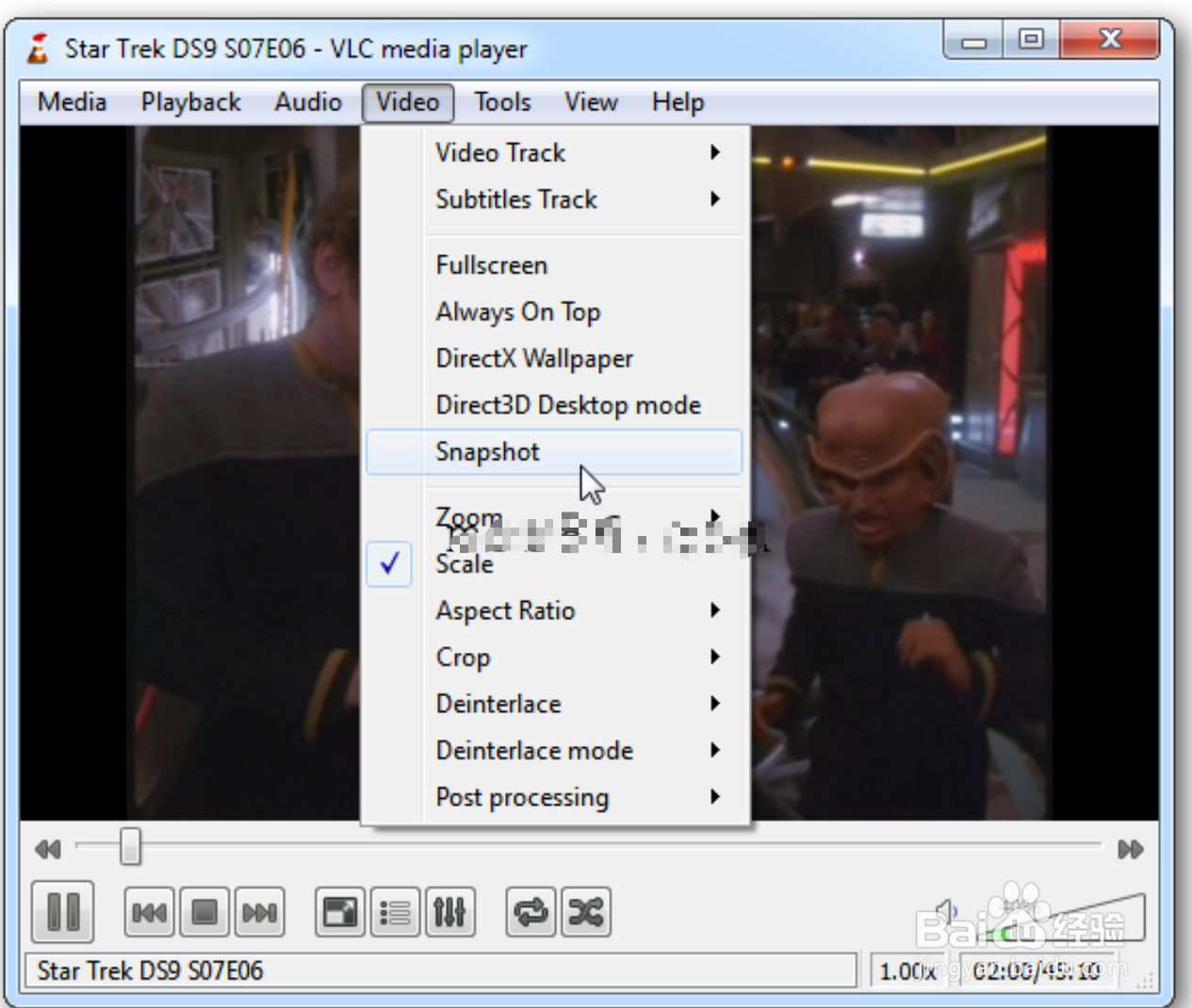This screenshot has width=1192, height=1008.
Task: Take a Snapshot from Video menu
Action: [554, 451]
